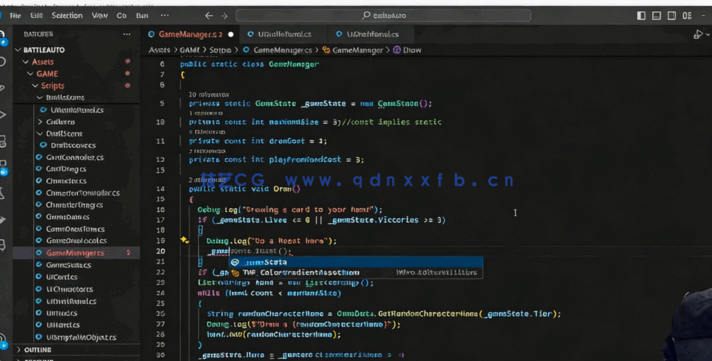This screenshot has height=361, width=712.
Task: Click the C# file icon on UIBattlePanel.cs tab
Action: pos(250,35)
